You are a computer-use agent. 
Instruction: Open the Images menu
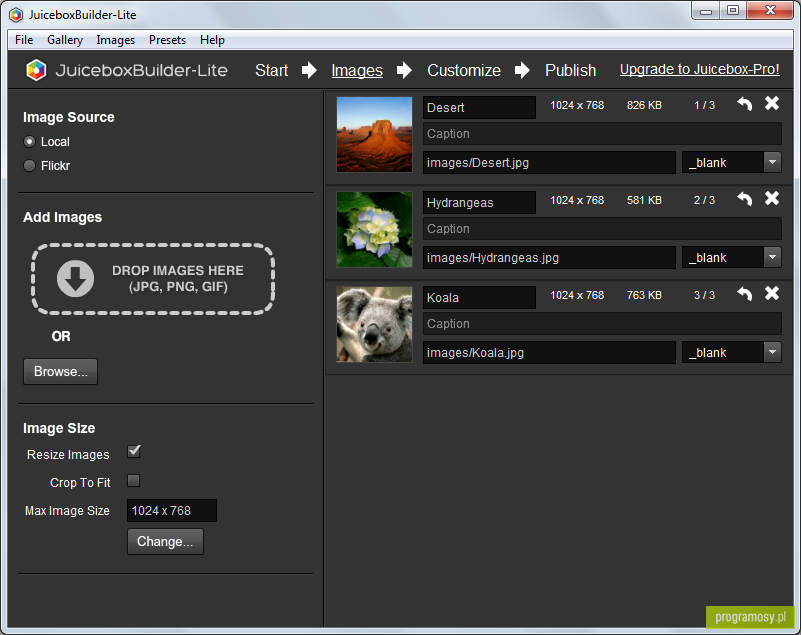point(115,40)
